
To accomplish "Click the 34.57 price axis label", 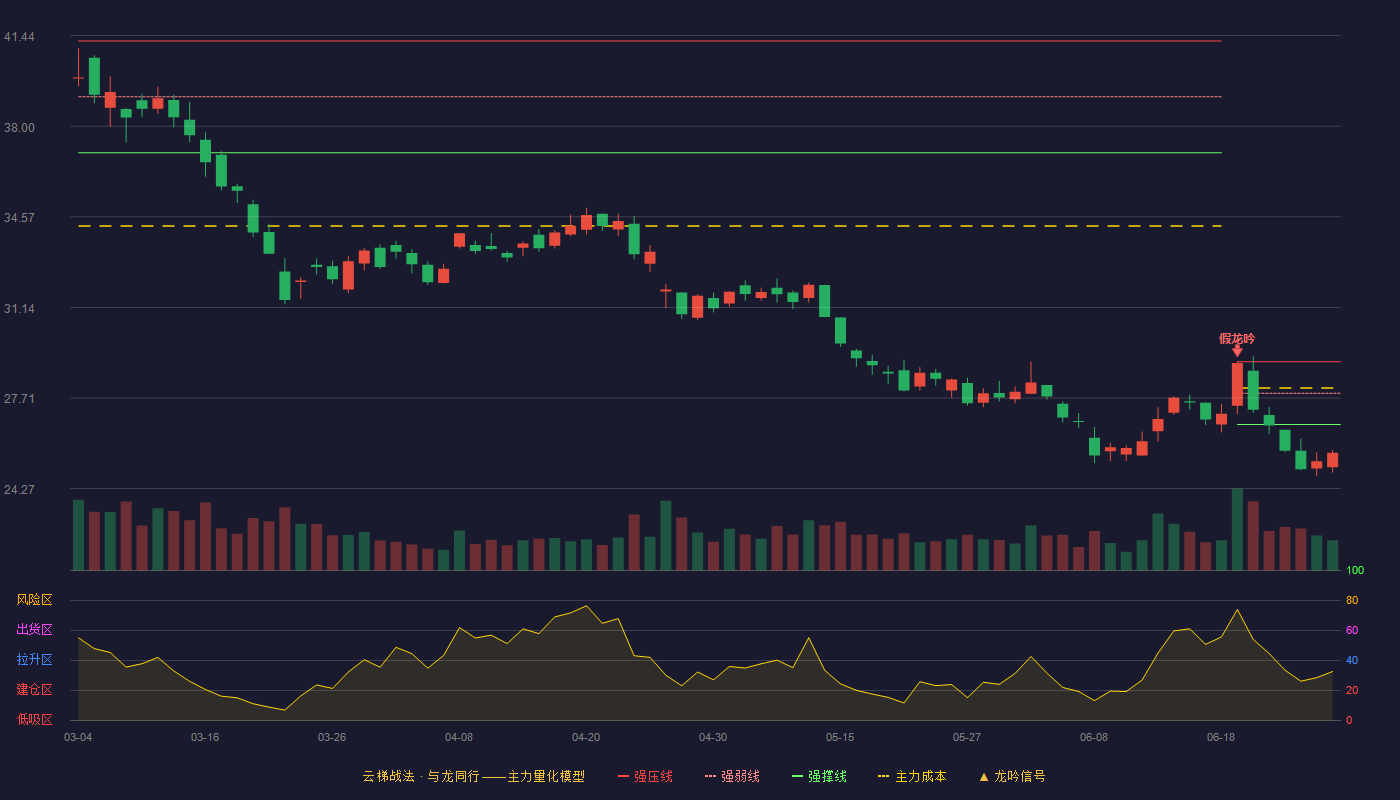I will click(x=19, y=218).
